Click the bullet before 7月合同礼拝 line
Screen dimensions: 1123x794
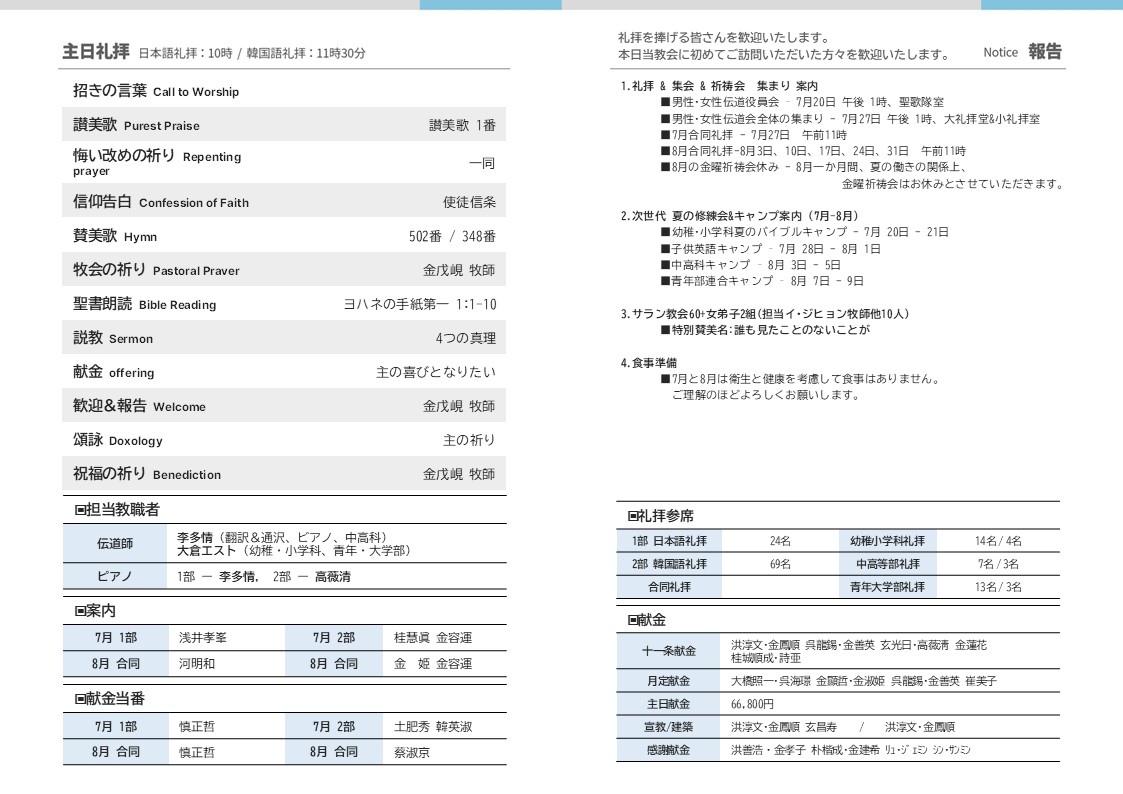click(665, 135)
